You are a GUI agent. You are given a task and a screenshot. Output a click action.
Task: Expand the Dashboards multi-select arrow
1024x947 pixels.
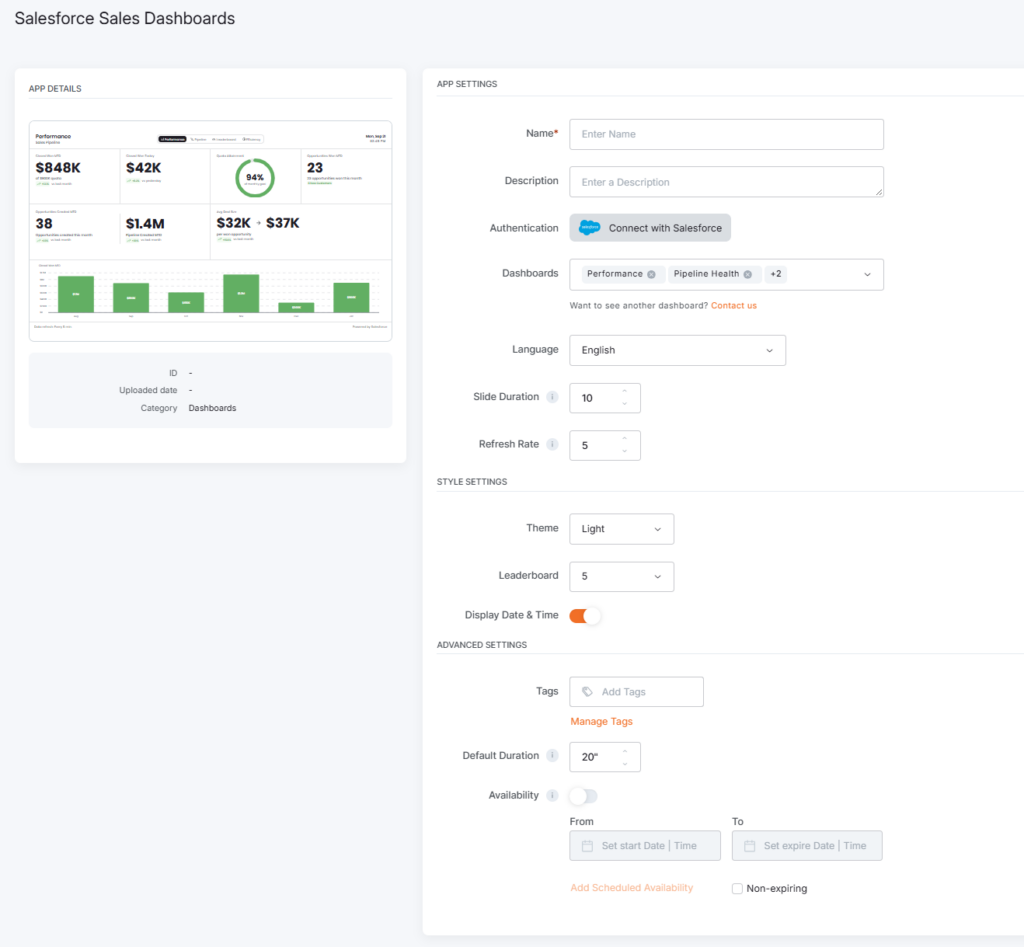(x=867, y=274)
